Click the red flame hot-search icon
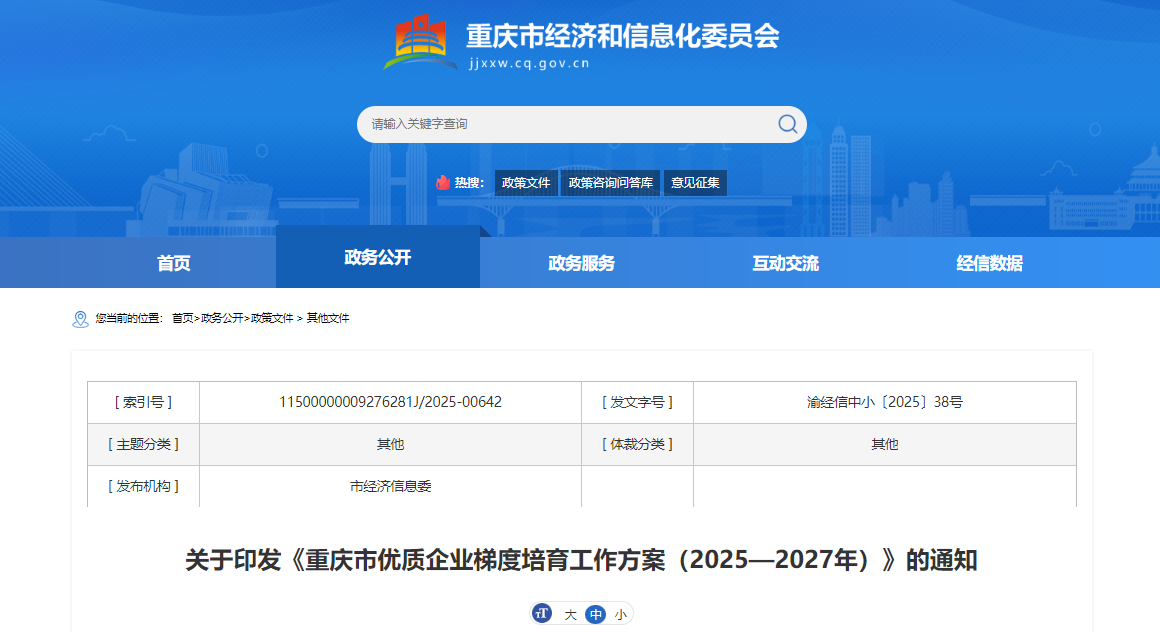Image resolution: width=1160 pixels, height=632 pixels. point(443,183)
